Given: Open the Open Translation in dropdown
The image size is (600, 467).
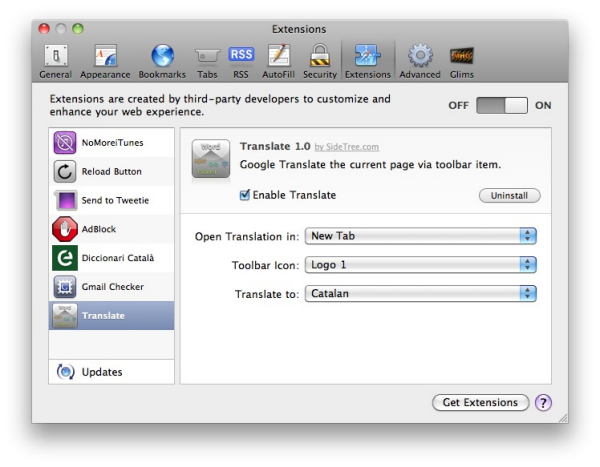Looking at the screenshot, I should click(x=421, y=236).
